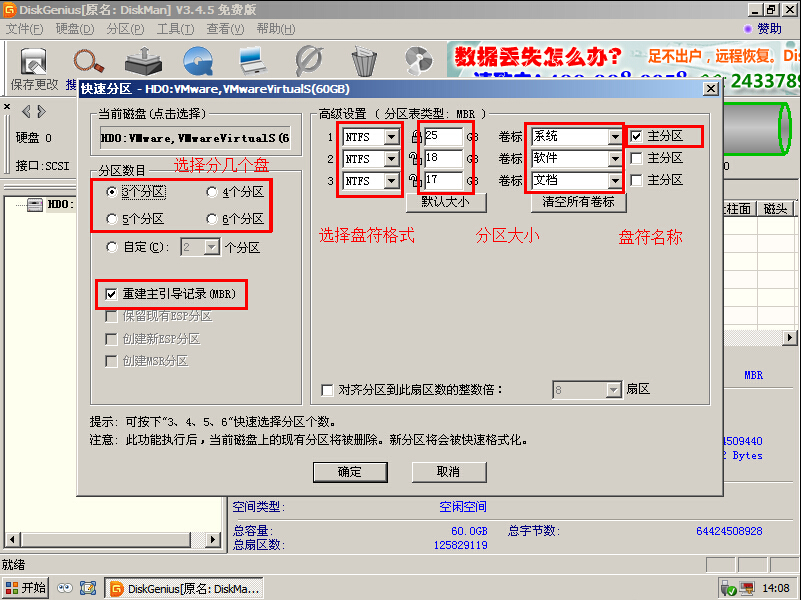Click the 取消 cancel button

pos(449,472)
